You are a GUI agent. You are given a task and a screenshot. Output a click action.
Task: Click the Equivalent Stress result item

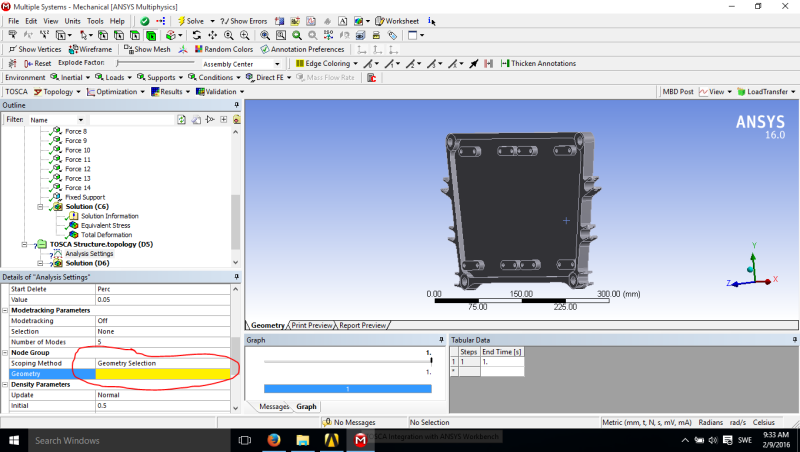(x=105, y=225)
